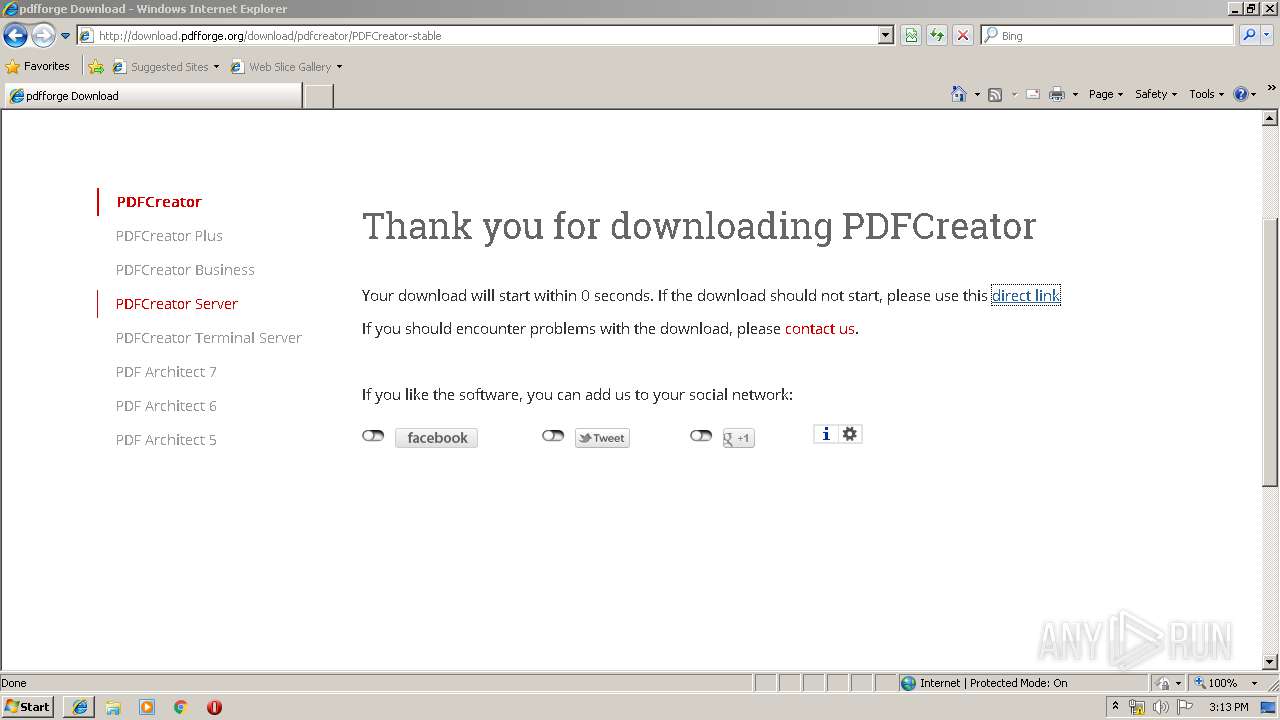
Task: Open PDFCreator Business sidebar link
Action: 185,270
